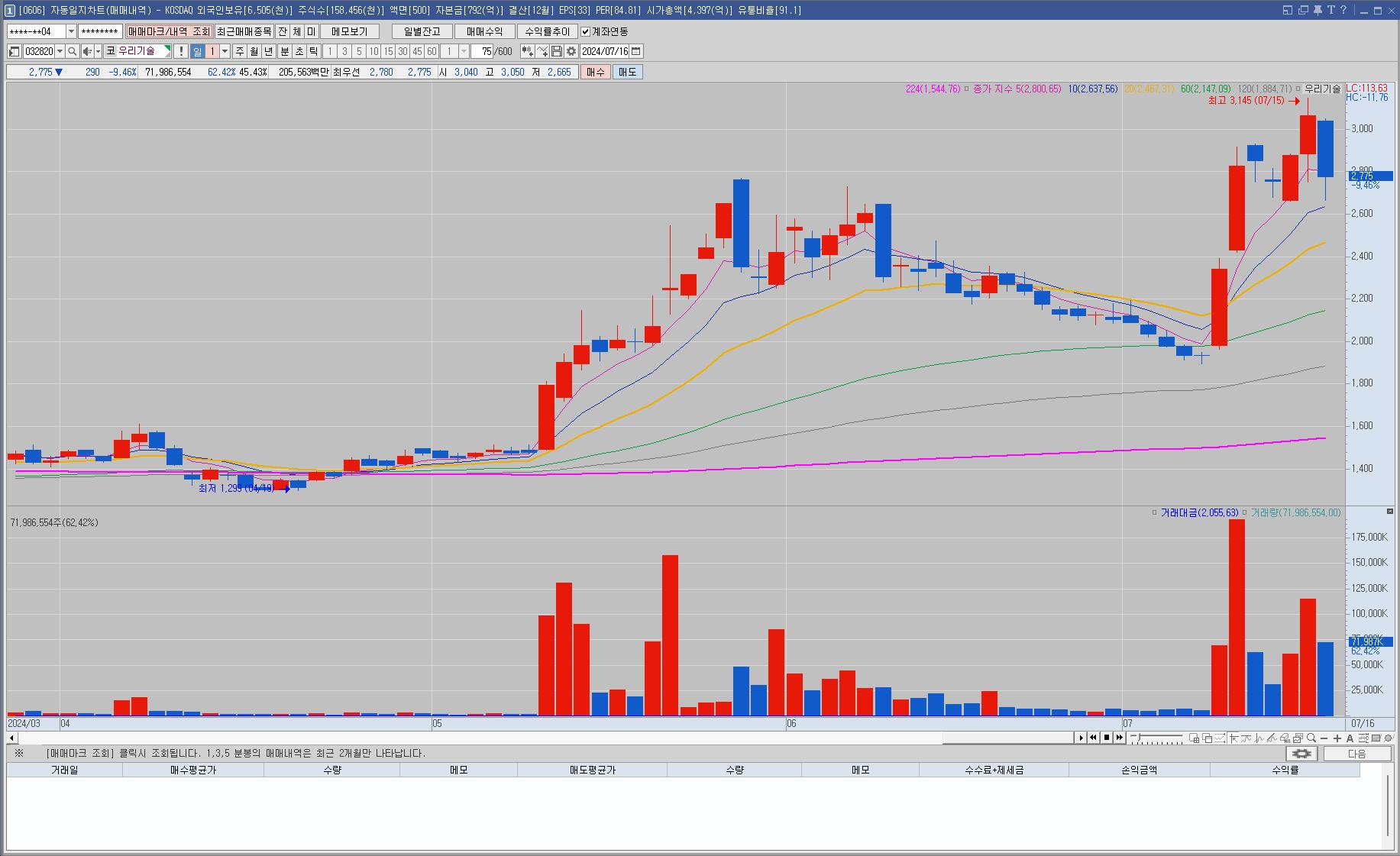
Task: Click the text 'A' annotation icon below chart
Action: (x=1350, y=738)
